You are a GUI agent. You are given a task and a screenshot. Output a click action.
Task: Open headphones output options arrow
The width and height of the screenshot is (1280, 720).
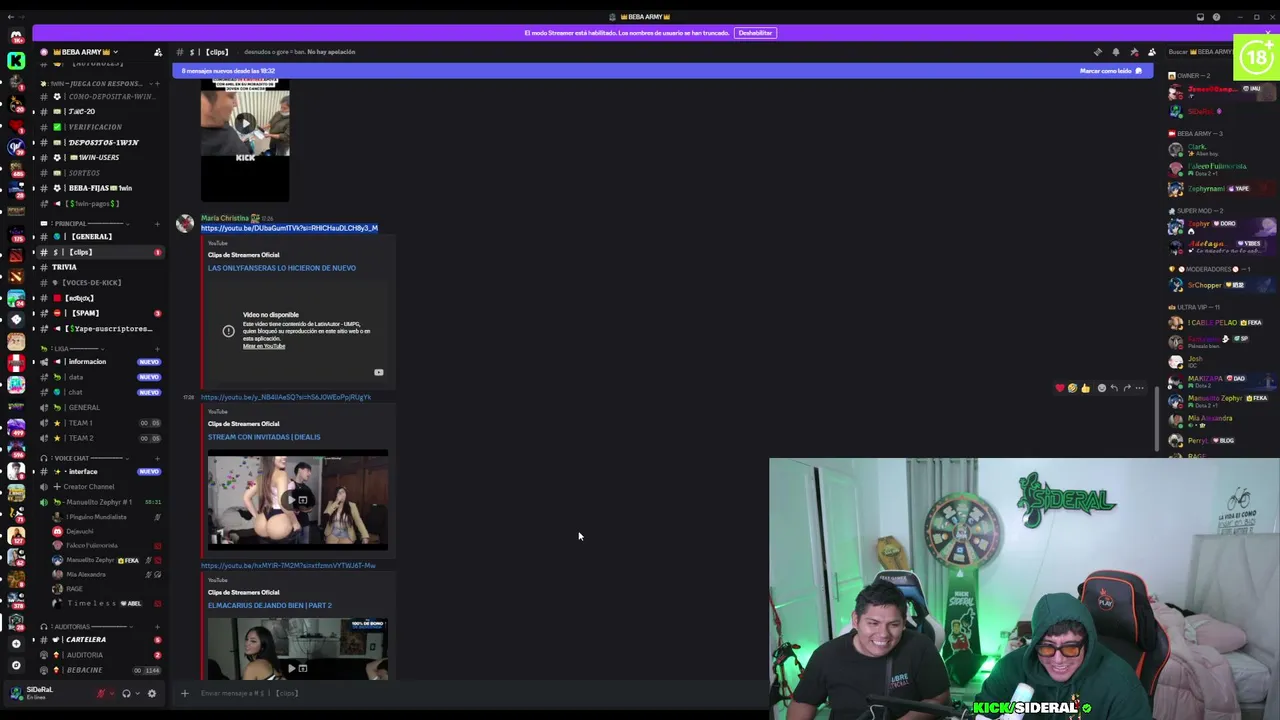click(x=137, y=693)
